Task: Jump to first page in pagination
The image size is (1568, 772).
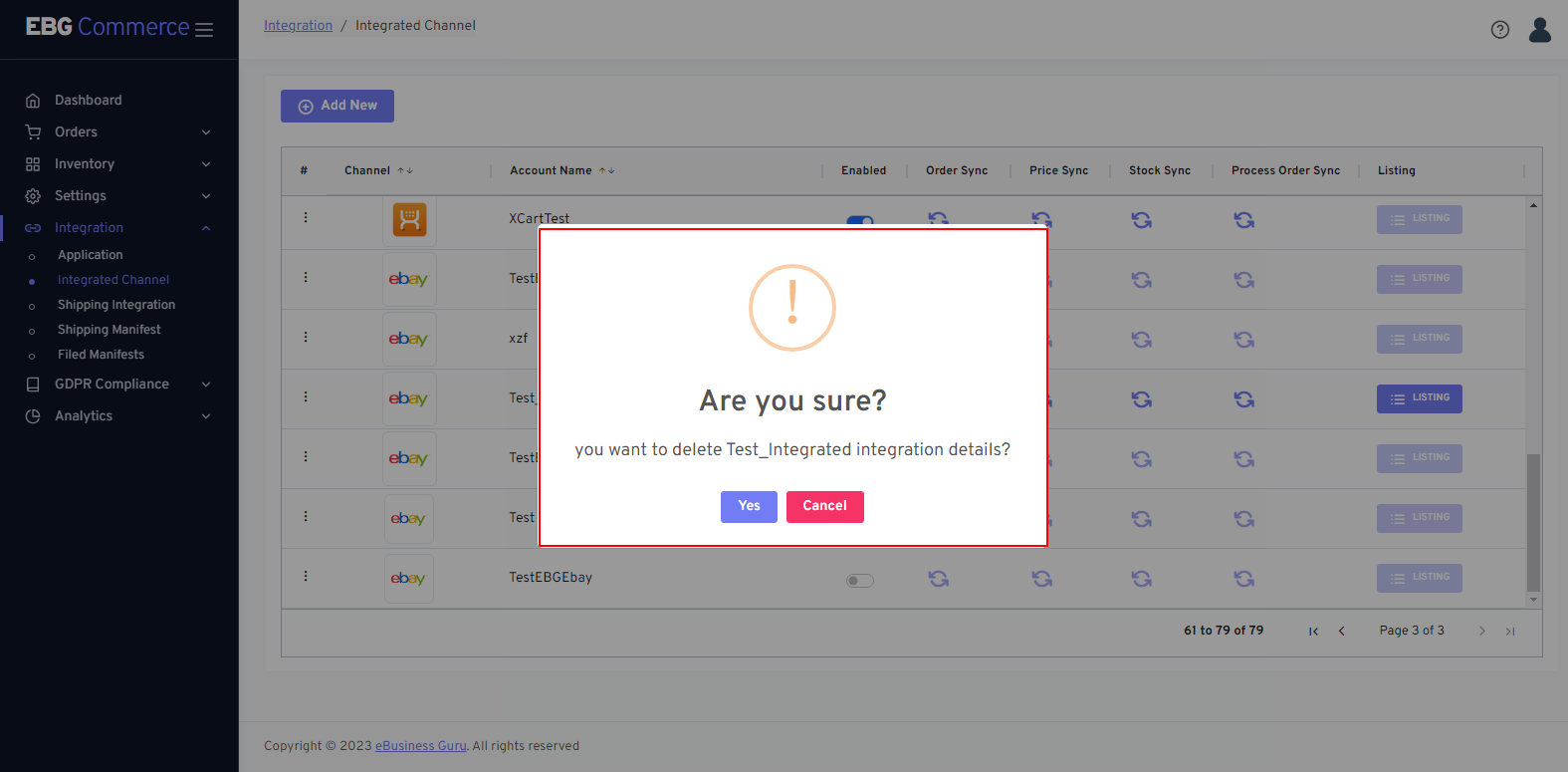Action: tap(1313, 632)
